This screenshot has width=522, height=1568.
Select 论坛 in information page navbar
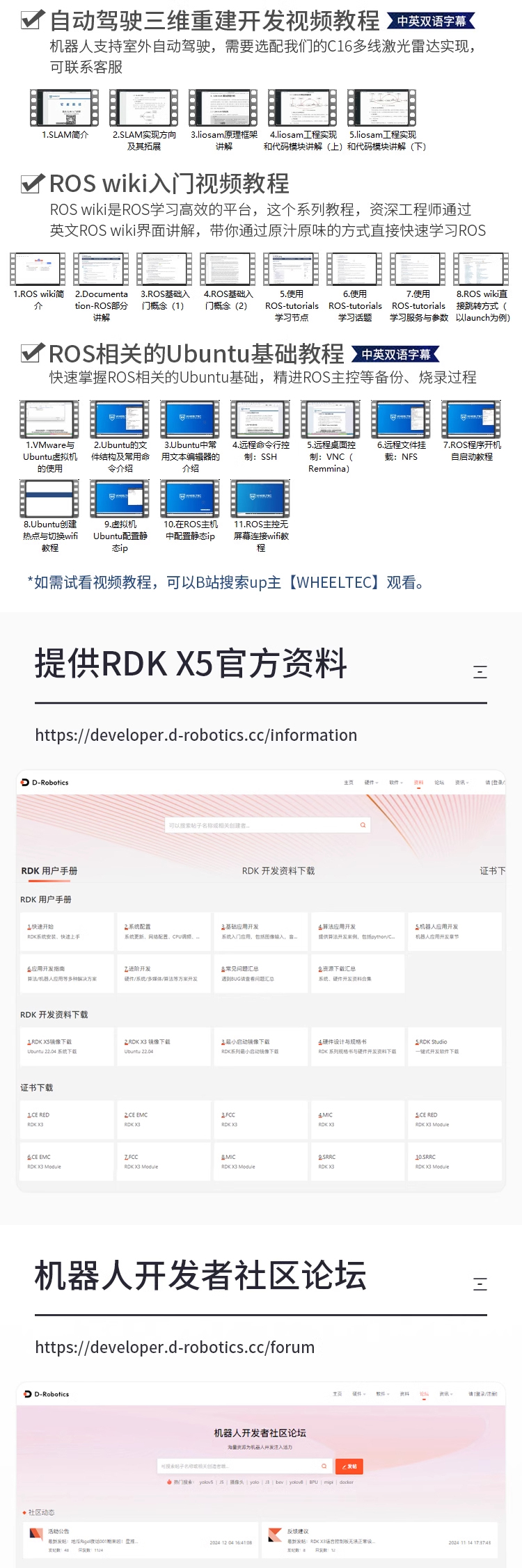coord(439,783)
